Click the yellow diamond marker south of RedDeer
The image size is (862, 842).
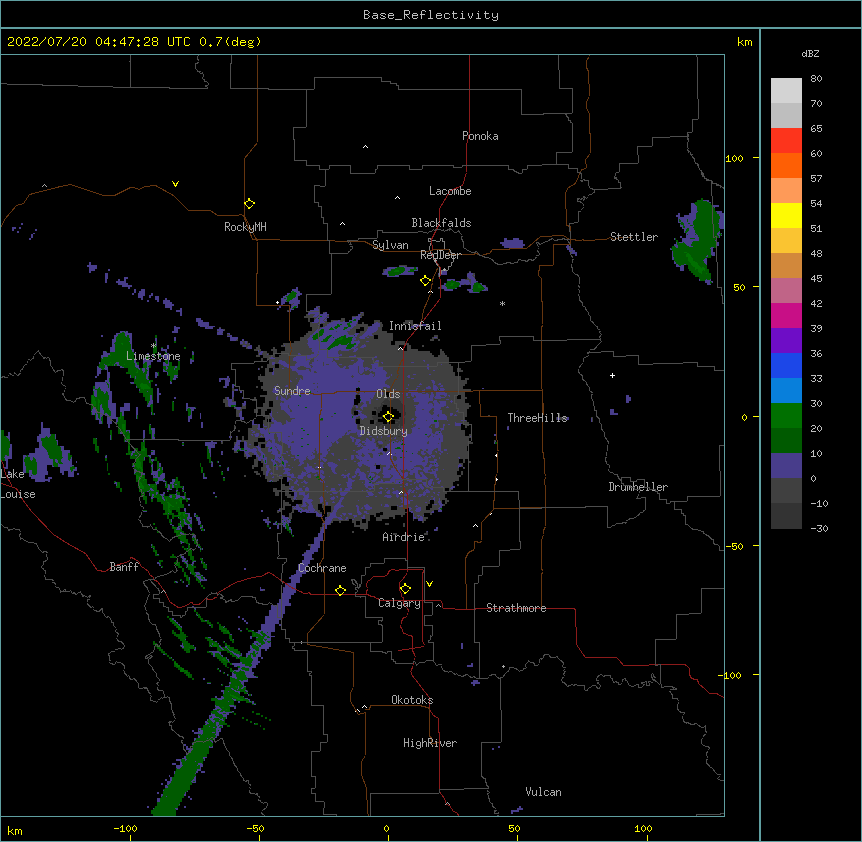coord(426,281)
